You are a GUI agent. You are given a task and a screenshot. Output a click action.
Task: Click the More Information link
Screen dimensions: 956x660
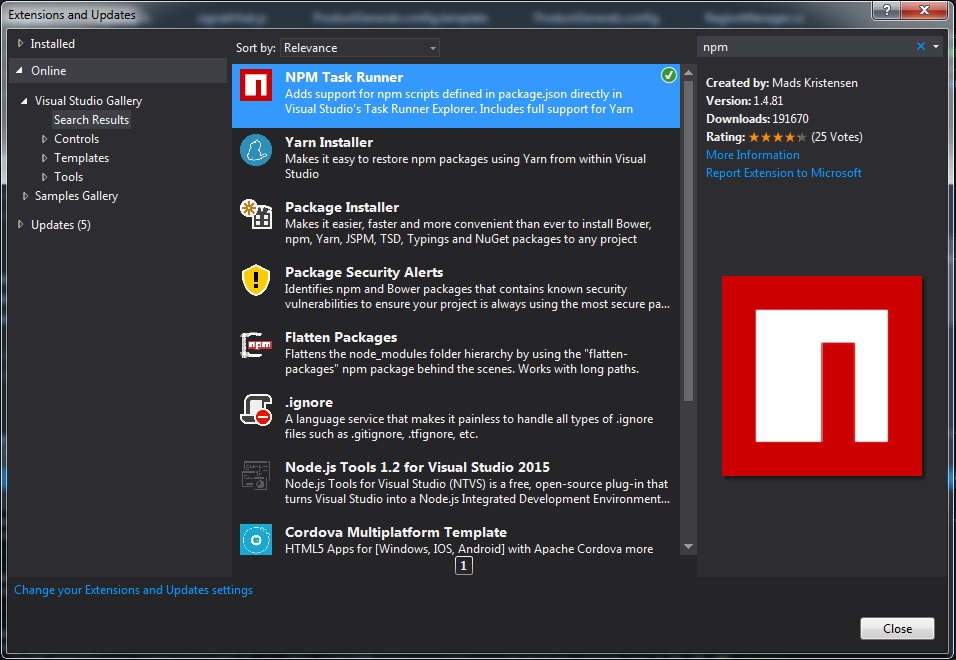pyautogui.click(x=753, y=155)
